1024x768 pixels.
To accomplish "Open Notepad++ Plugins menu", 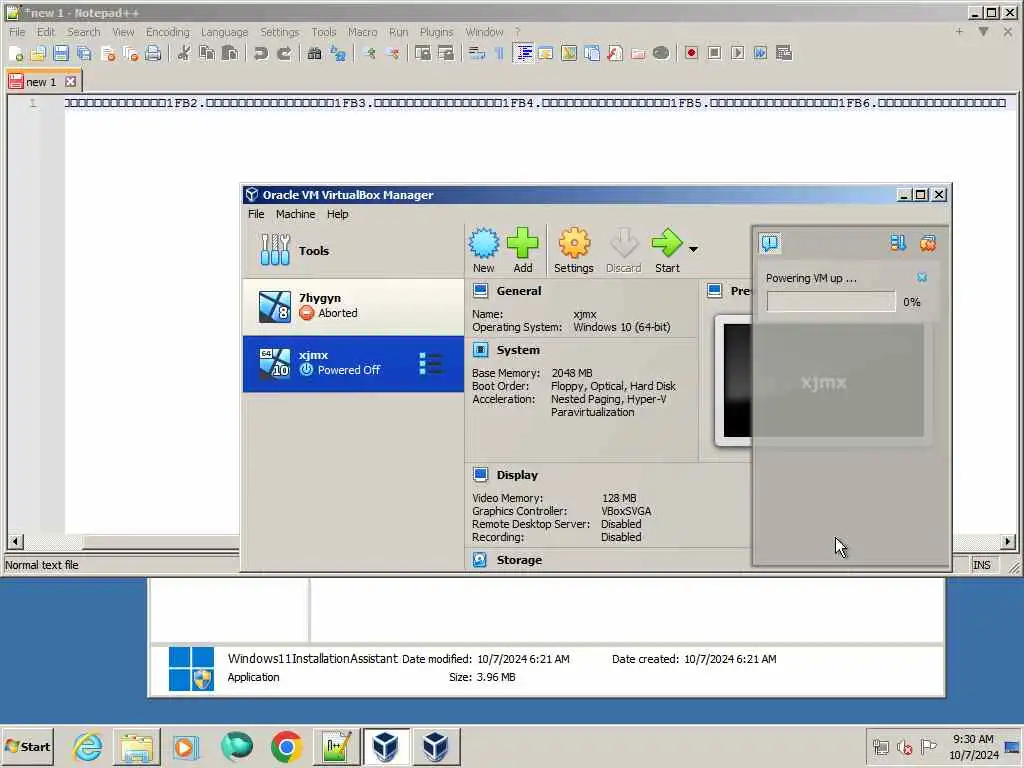I will 436,32.
